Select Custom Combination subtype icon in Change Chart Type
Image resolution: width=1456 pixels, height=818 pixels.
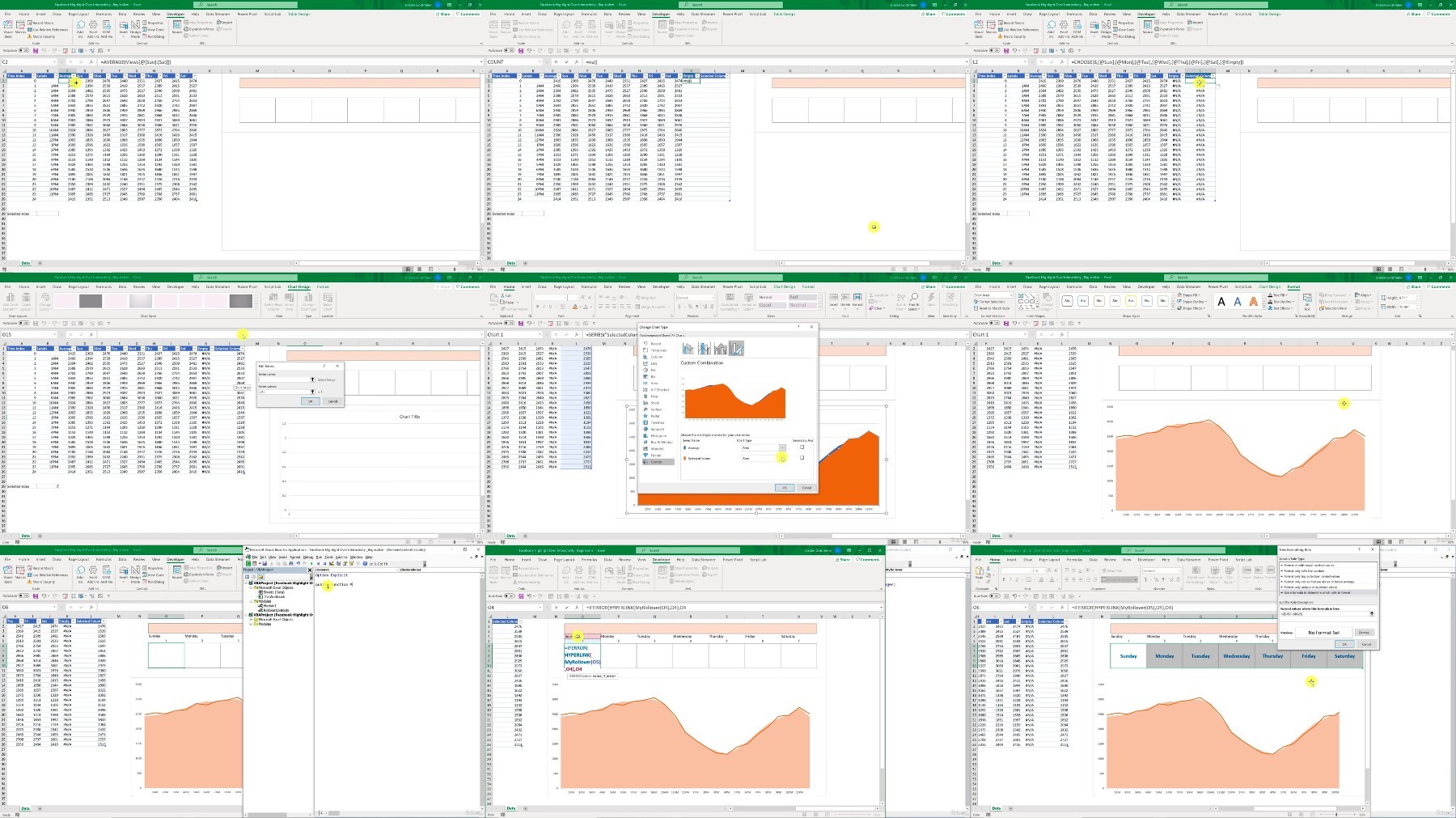point(736,348)
